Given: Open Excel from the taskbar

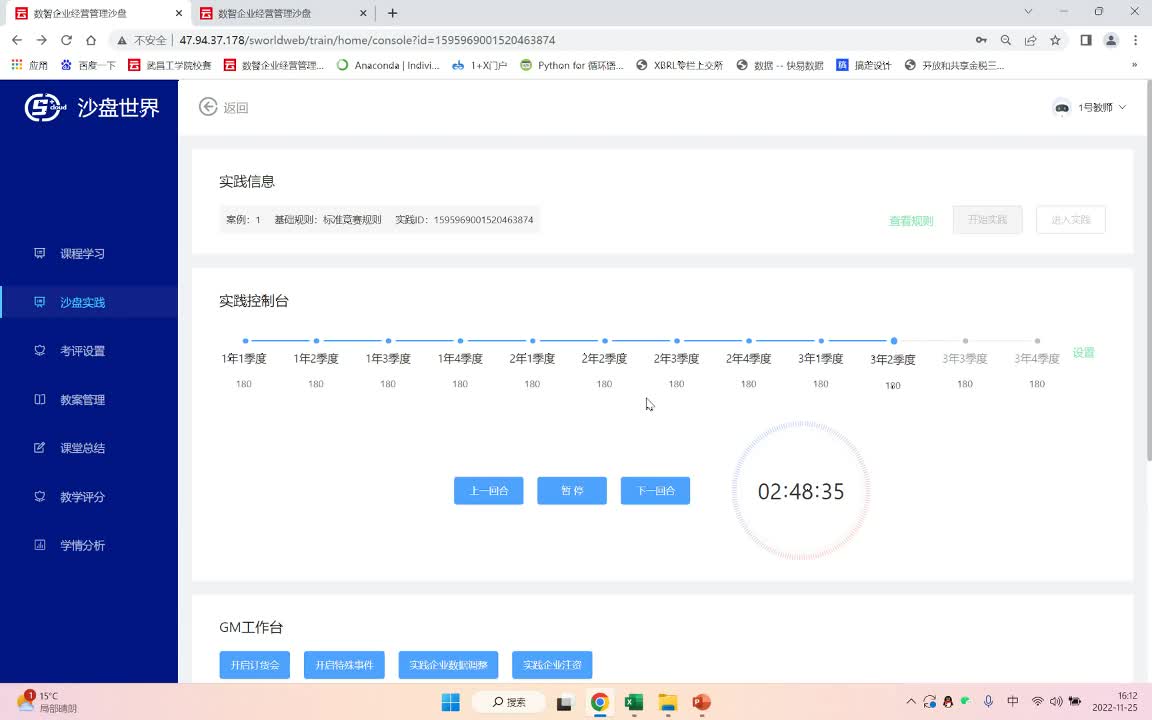Looking at the screenshot, I should click(633, 702).
